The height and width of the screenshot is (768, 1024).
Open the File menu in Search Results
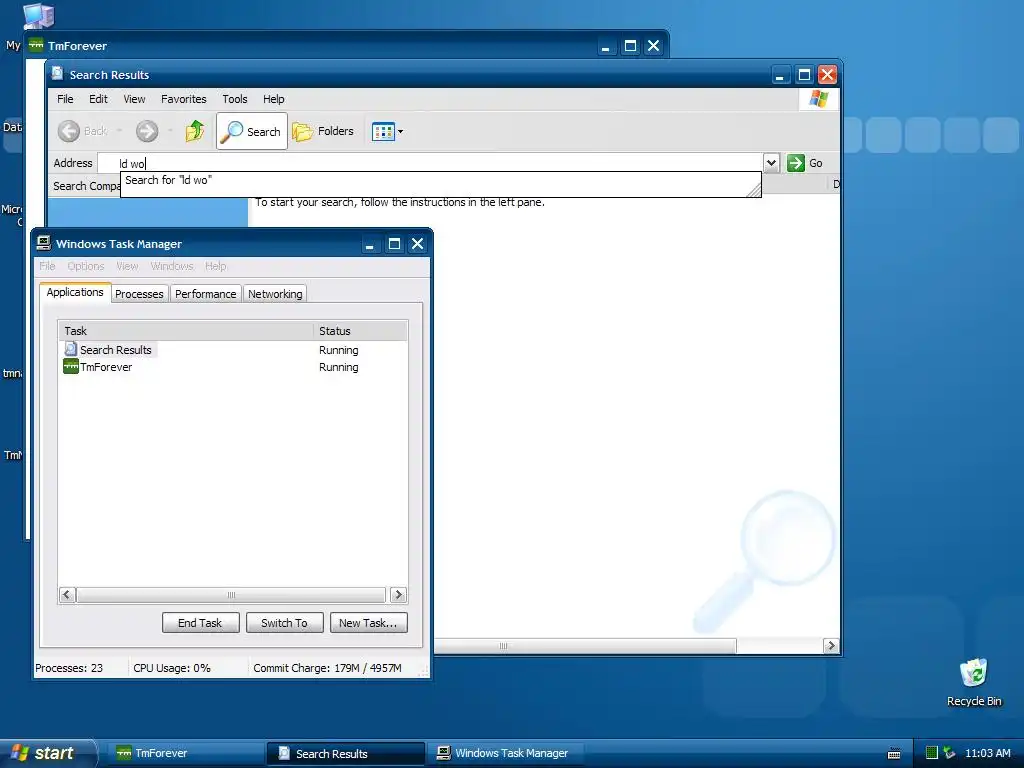click(65, 99)
